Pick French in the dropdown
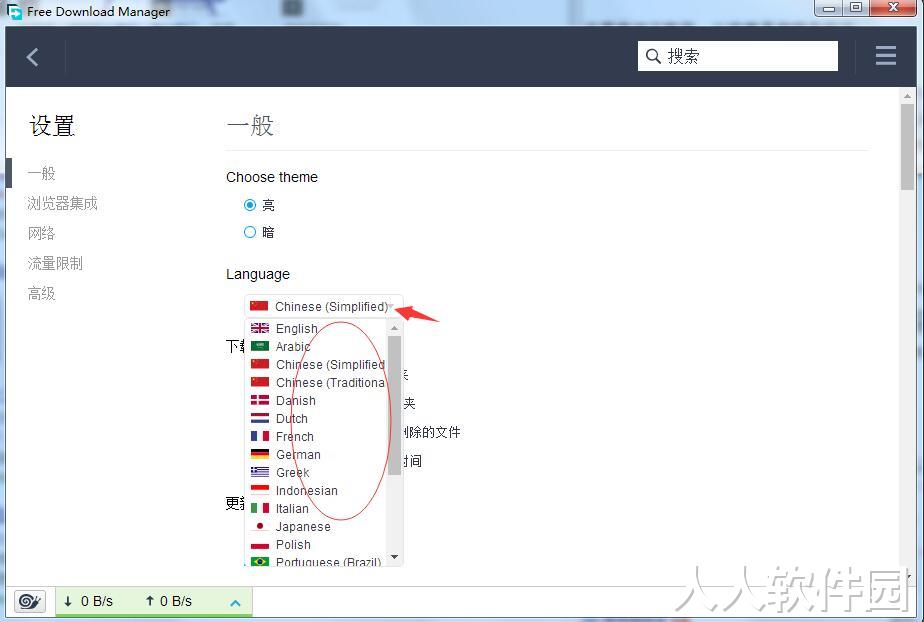The image size is (924, 622). 316,436
